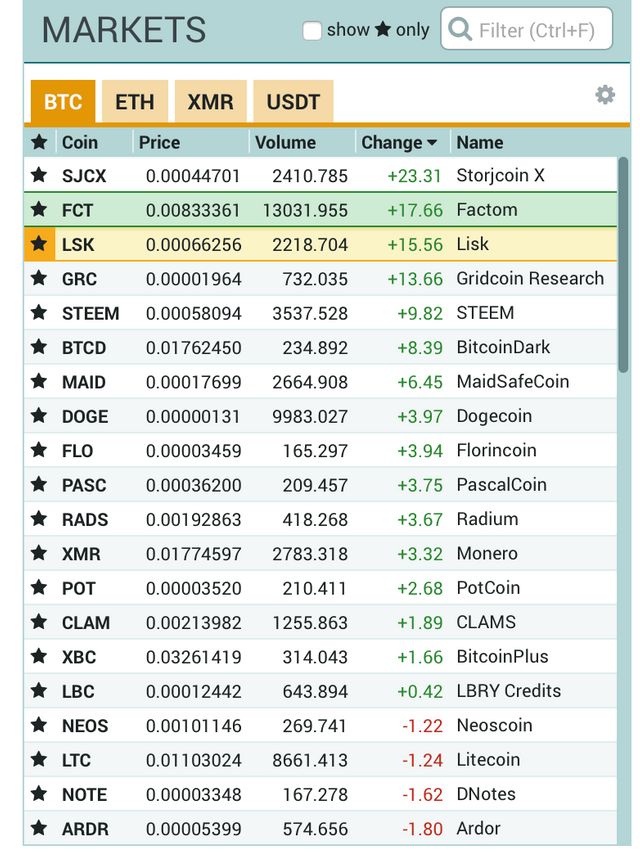The image size is (640, 856).
Task: Open the markets settings gear icon
Action: point(605,95)
